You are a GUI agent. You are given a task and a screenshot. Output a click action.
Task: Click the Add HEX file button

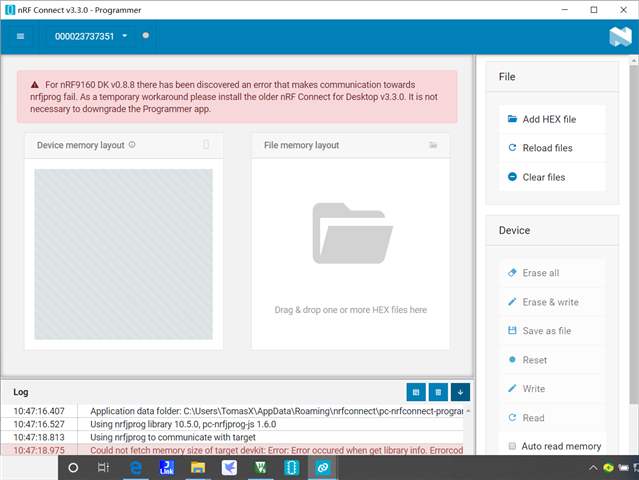[x=552, y=119]
